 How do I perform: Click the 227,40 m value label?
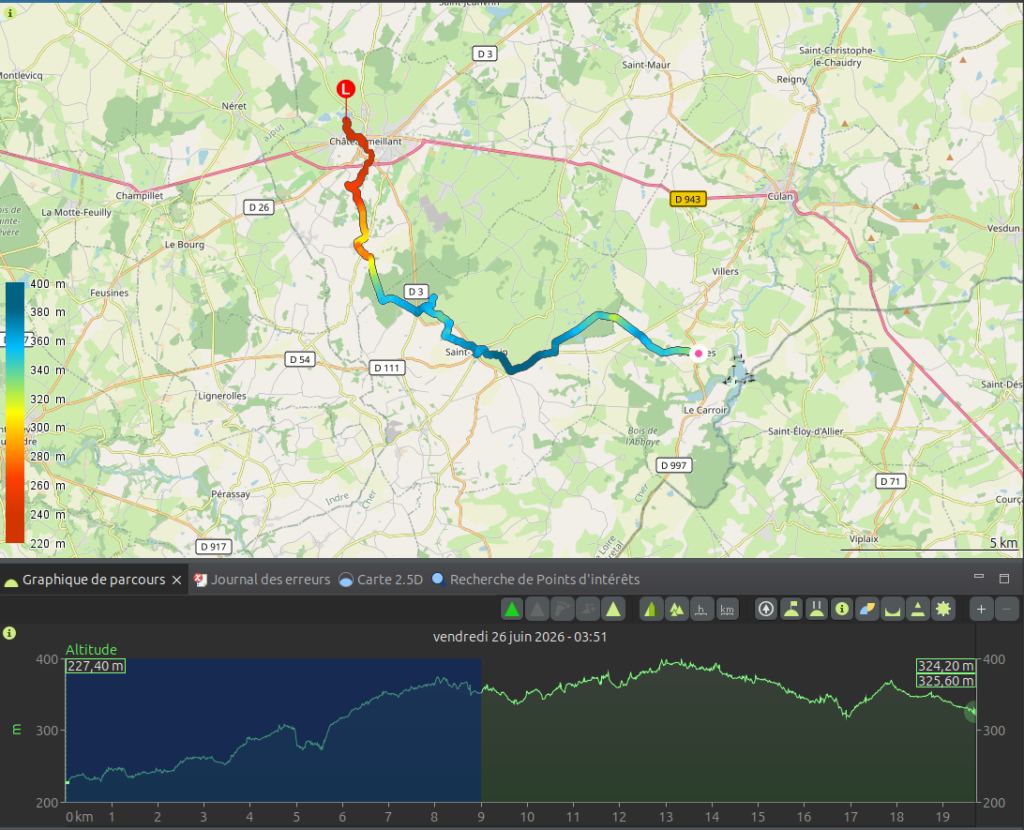tap(95, 666)
